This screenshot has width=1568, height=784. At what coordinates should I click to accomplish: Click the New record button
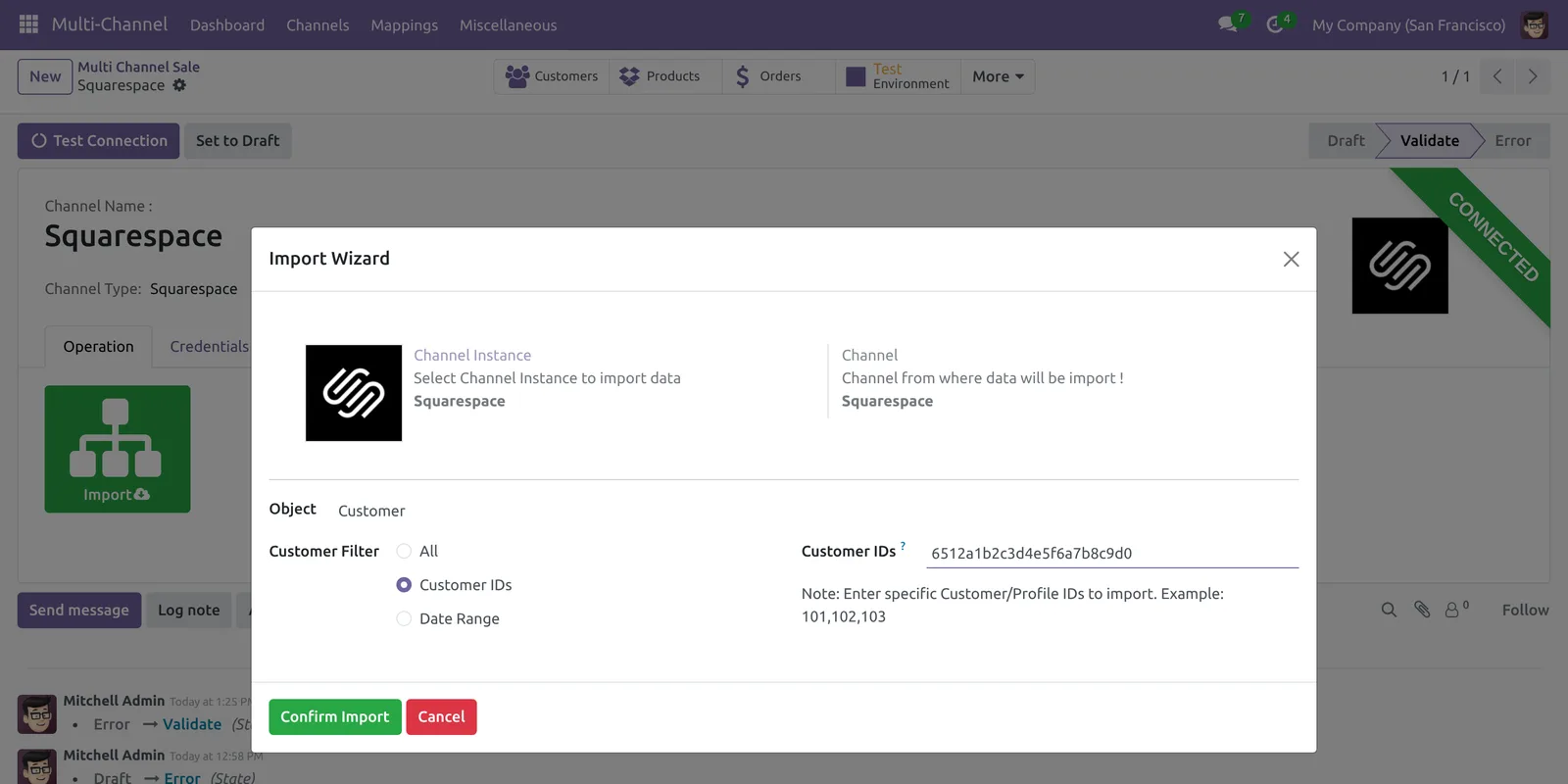pos(45,76)
